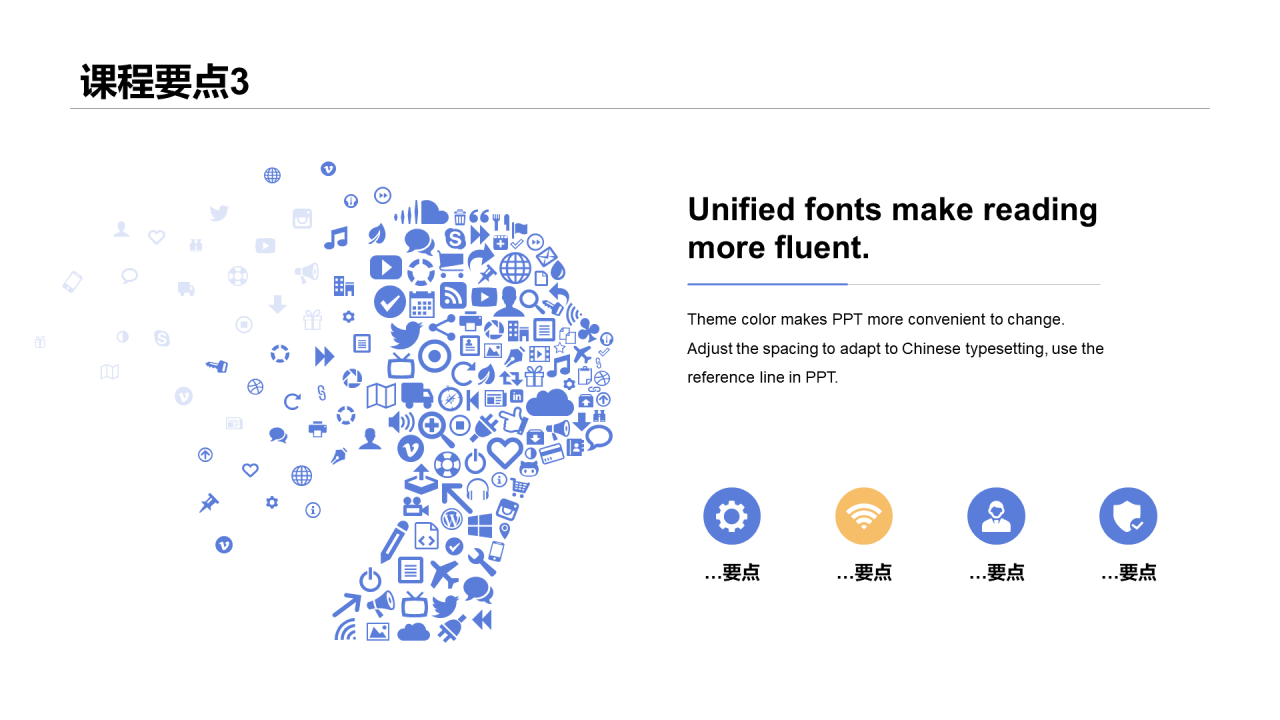Viewport: 1280px width, 720px height.
Task: Click the calendar icon
Action: pos(422,304)
